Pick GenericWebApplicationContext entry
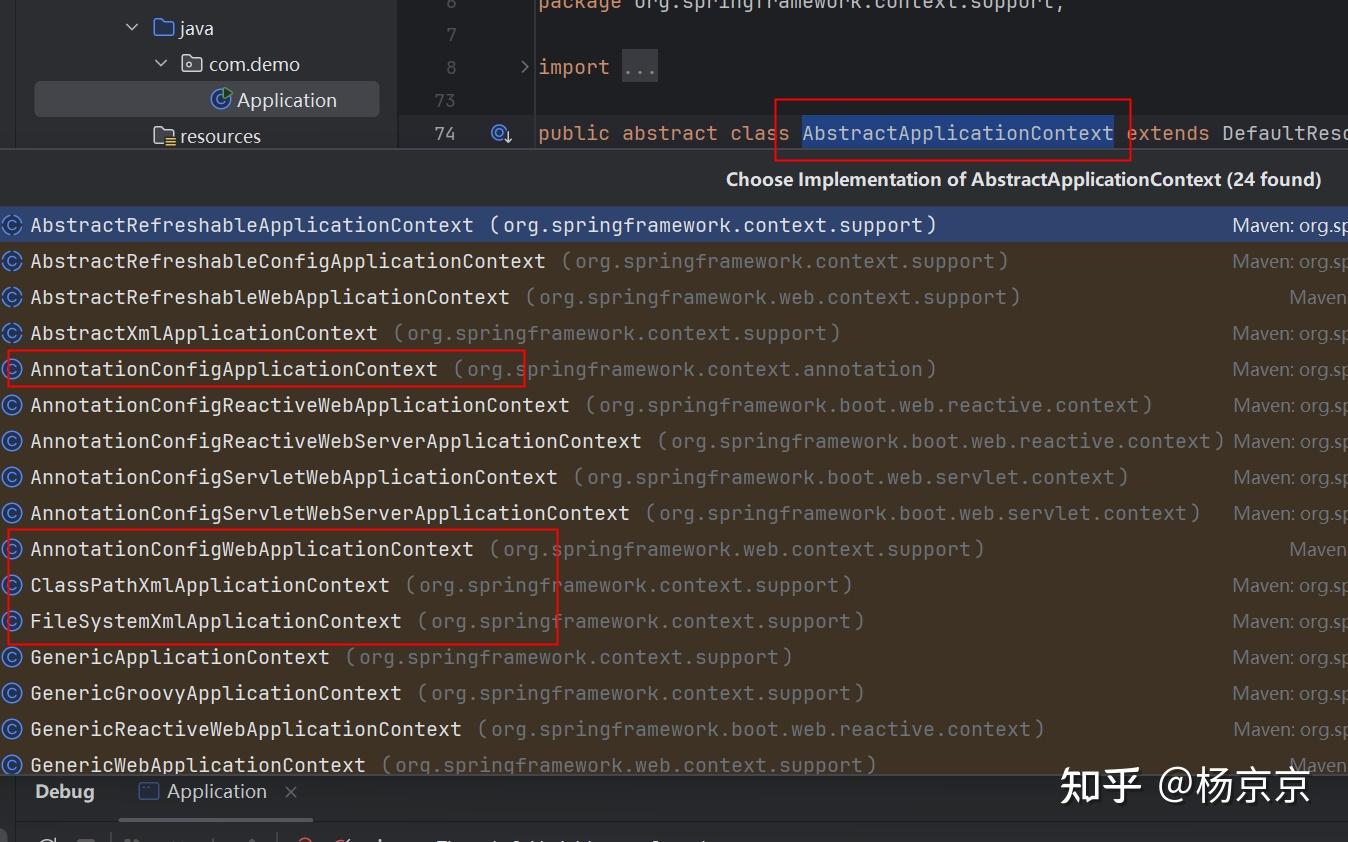Viewport: 1348px width, 842px height. point(674,763)
